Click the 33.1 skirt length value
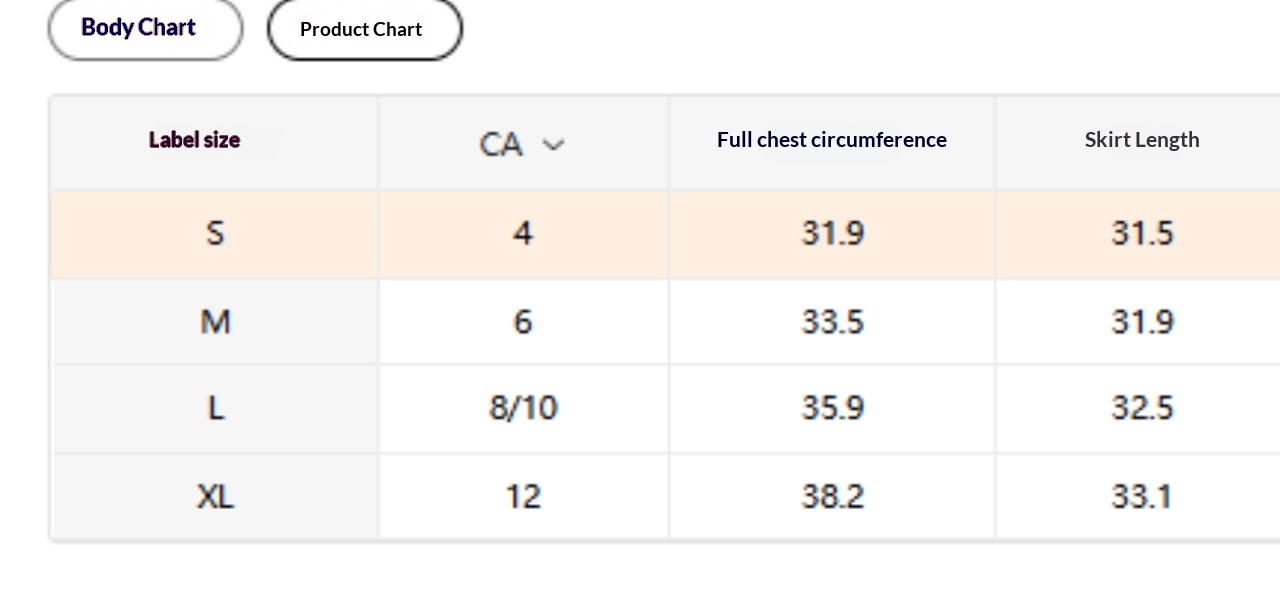The width and height of the screenshot is (1280, 600). (1141, 496)
